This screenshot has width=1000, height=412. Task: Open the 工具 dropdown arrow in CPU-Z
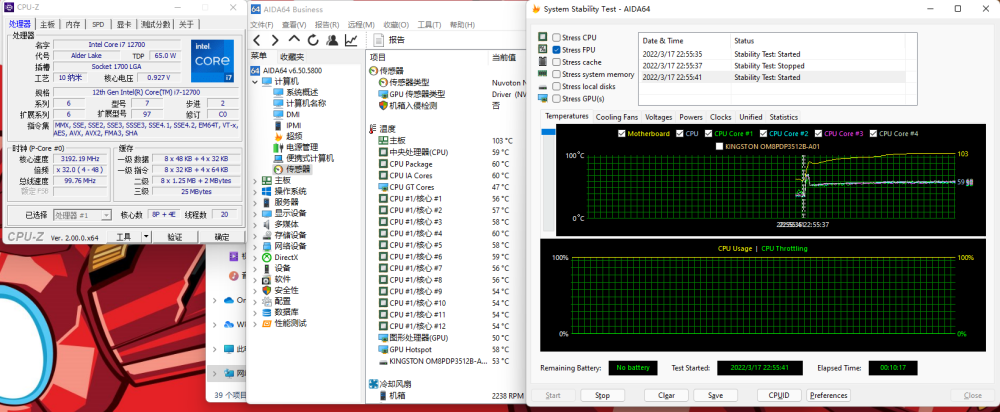pos(146,237)
